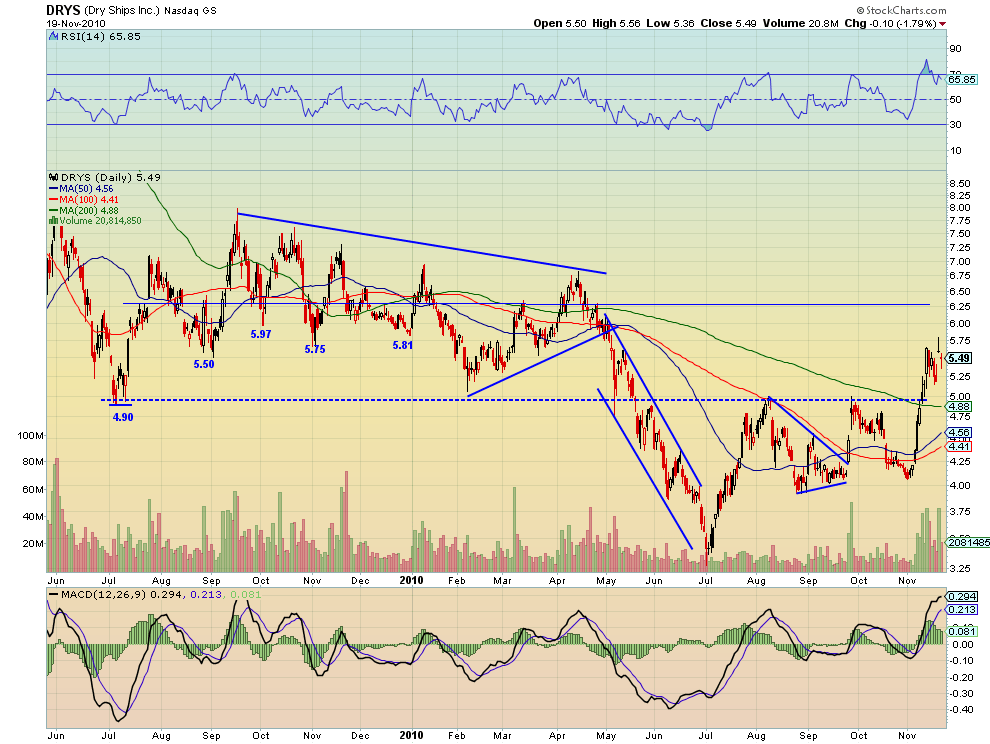Click the DRYS ticker symbol title
The height and width of the screenshot is (744, 990).
[63, 10]
